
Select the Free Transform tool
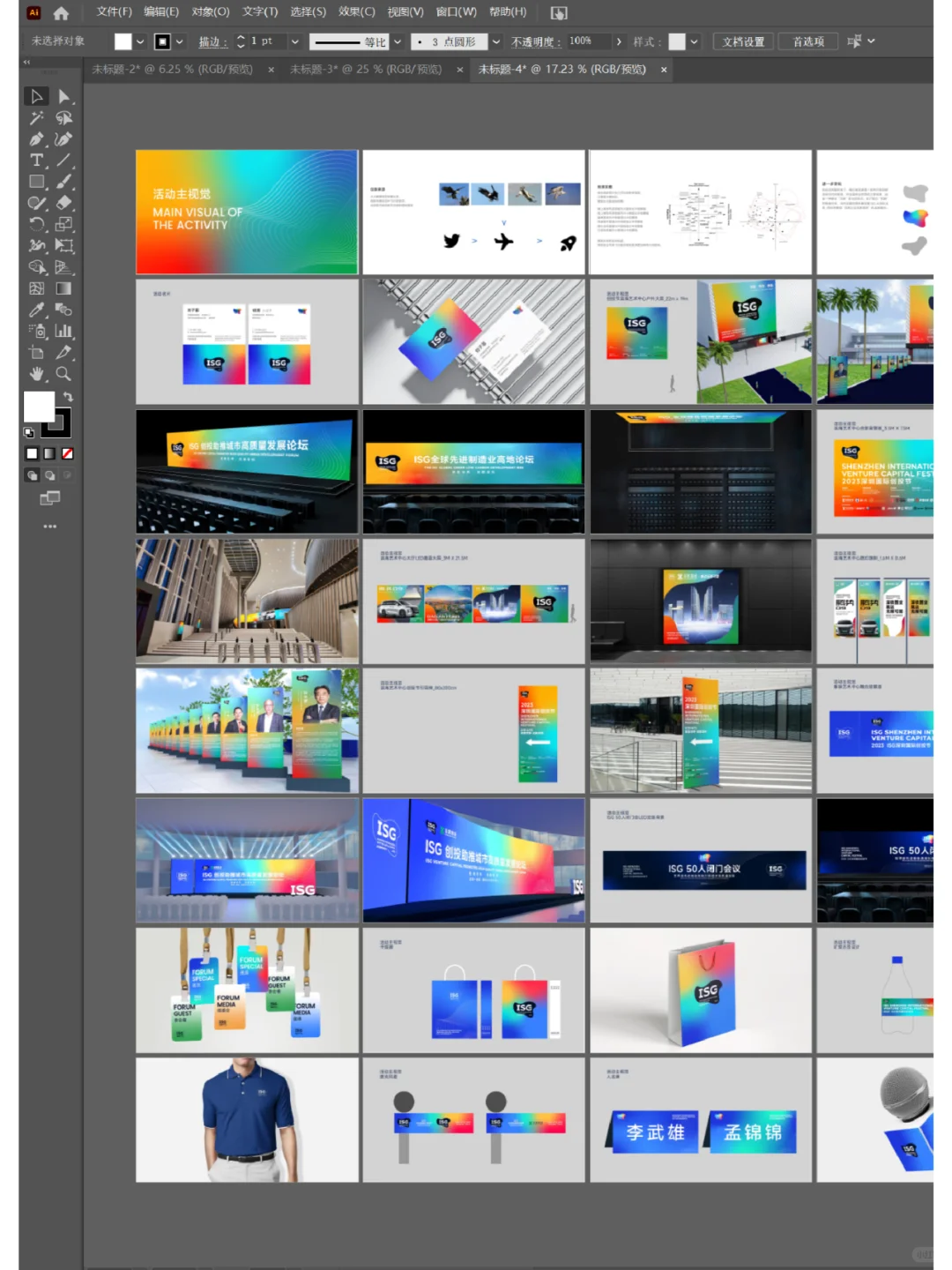(64, 245)
